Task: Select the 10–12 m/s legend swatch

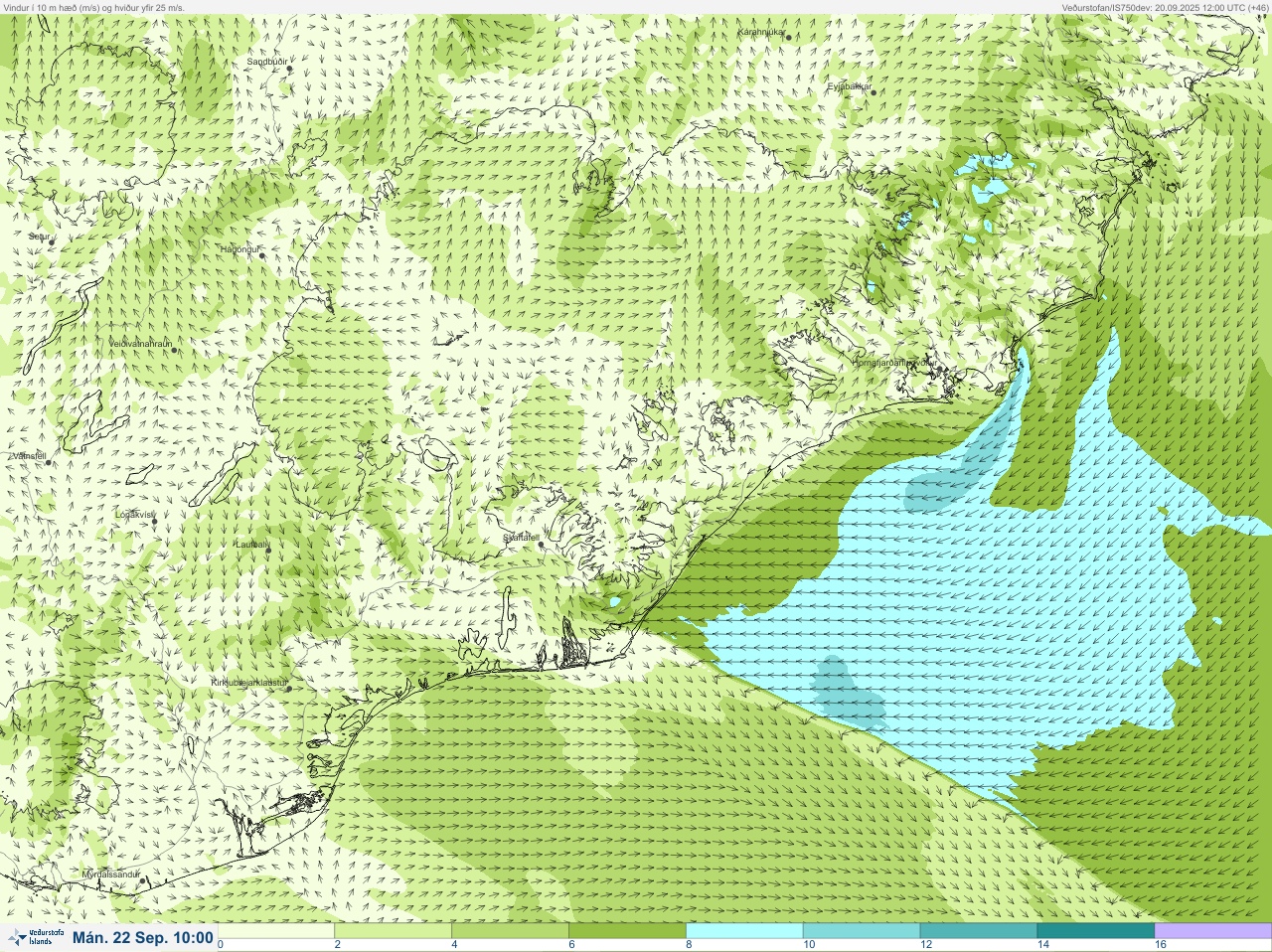Action: 862,931
